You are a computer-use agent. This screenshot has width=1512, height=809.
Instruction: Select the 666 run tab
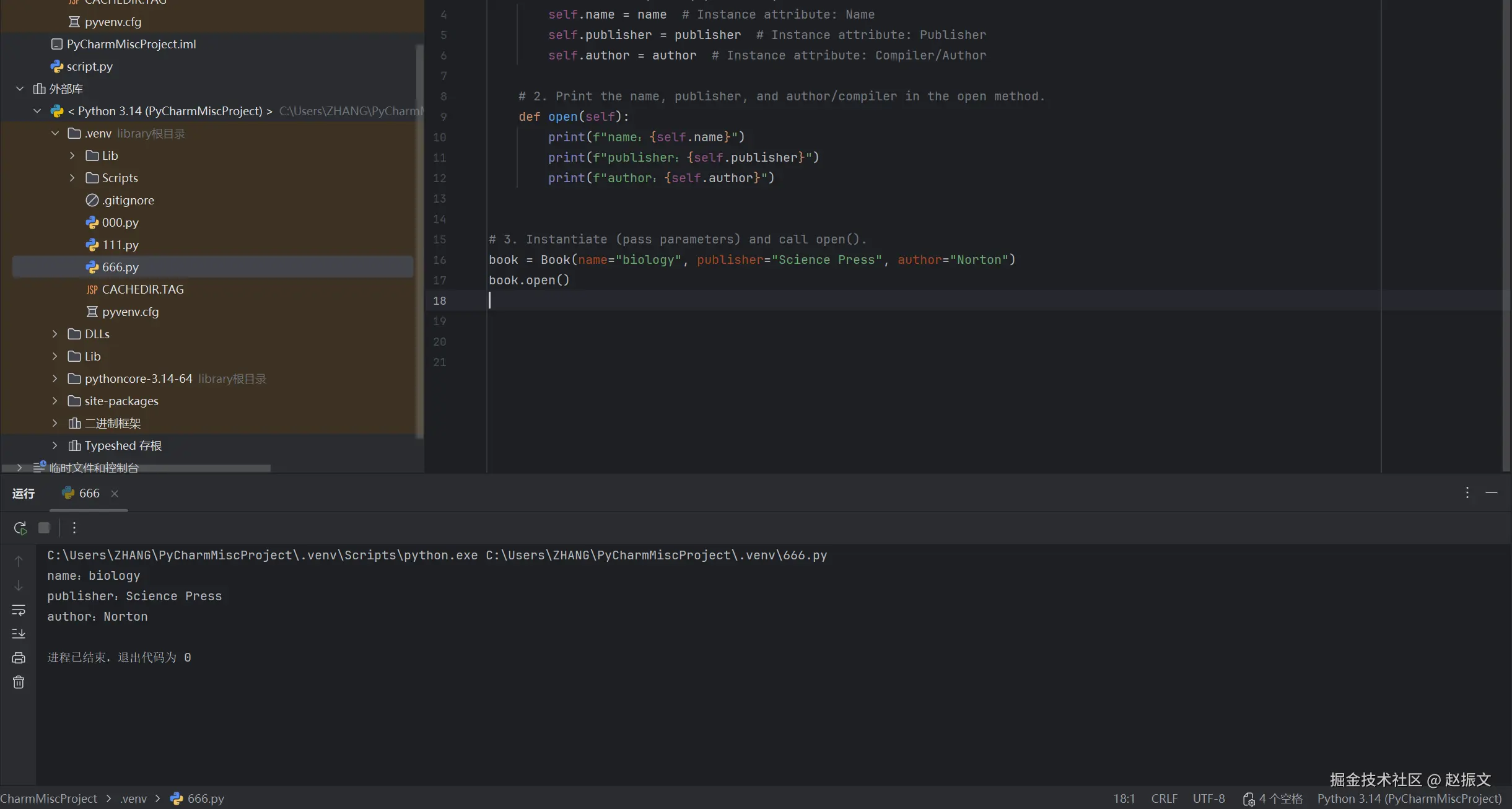click(x=89, y=493)
